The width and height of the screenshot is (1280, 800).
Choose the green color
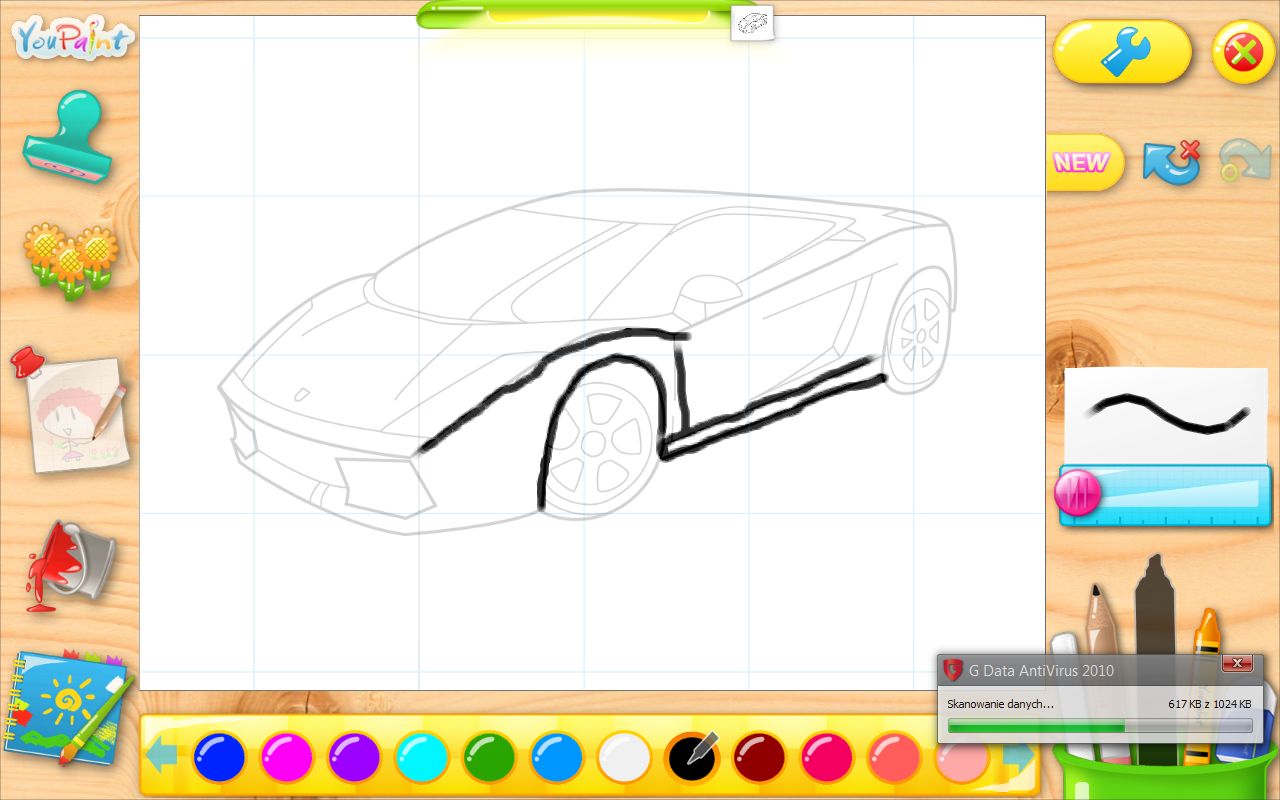[489, 757]
